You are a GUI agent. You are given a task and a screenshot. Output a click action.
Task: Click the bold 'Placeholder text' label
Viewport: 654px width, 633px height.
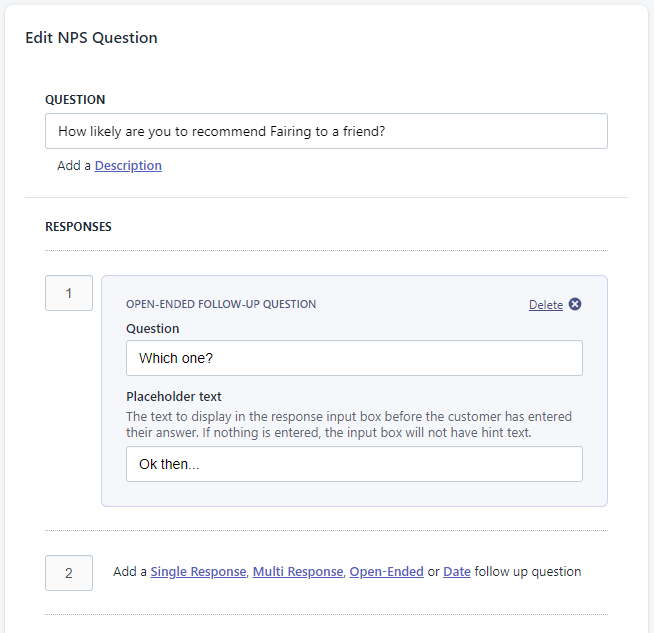coord(174,397)
